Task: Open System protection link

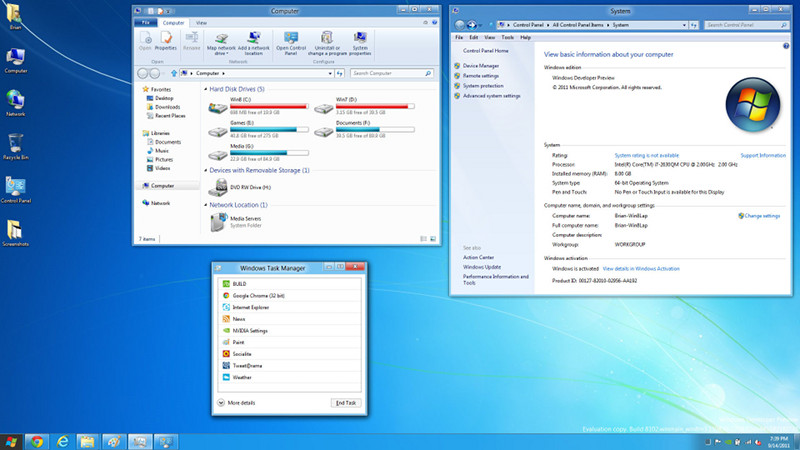Action: 483,86
